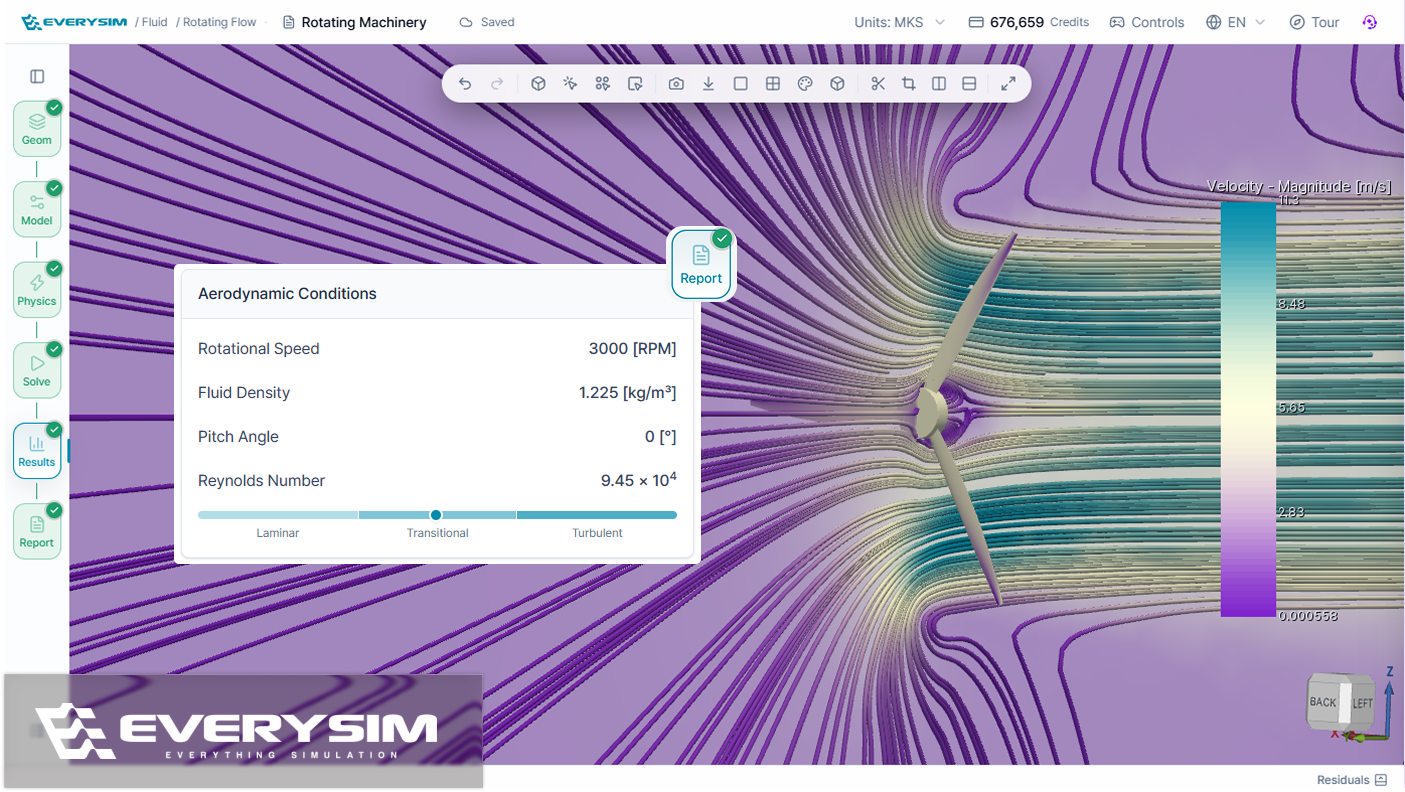Click the 1.225 [kg/m³] fluid density value
This screenshot has height=792, width=1405.
pos(628,392)
